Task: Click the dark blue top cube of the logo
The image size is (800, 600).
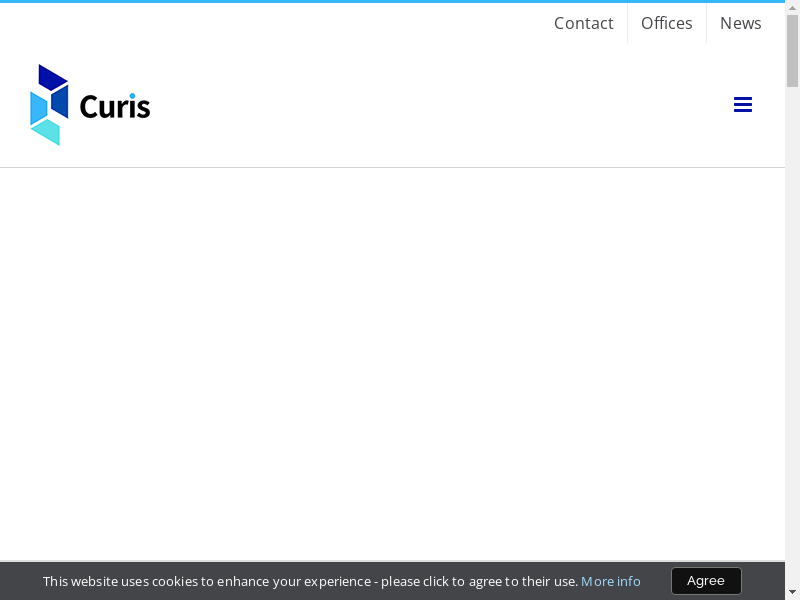Action: tap(52, 79)
